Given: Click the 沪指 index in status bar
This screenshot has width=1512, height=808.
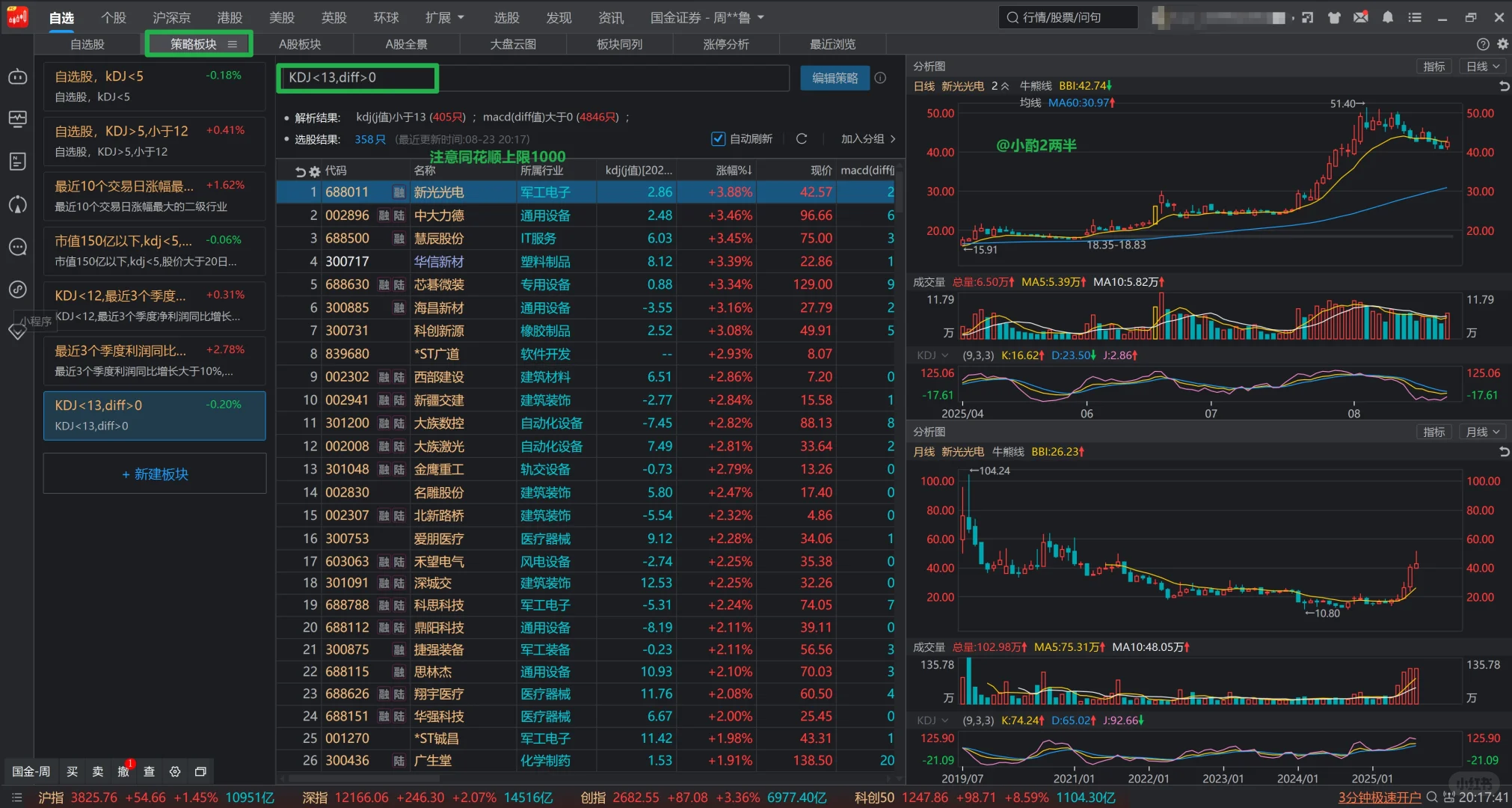Looking at the screenshot, I should point(156,798).
